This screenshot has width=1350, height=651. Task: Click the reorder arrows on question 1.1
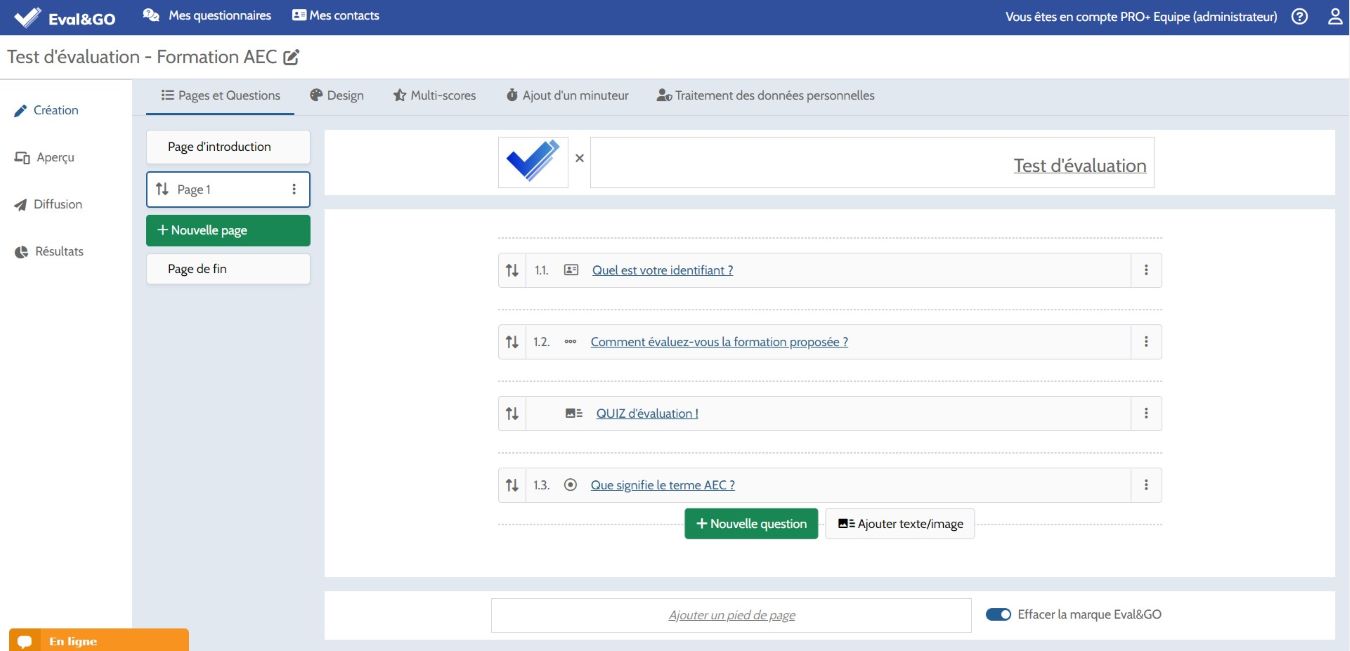pos(512,270)
